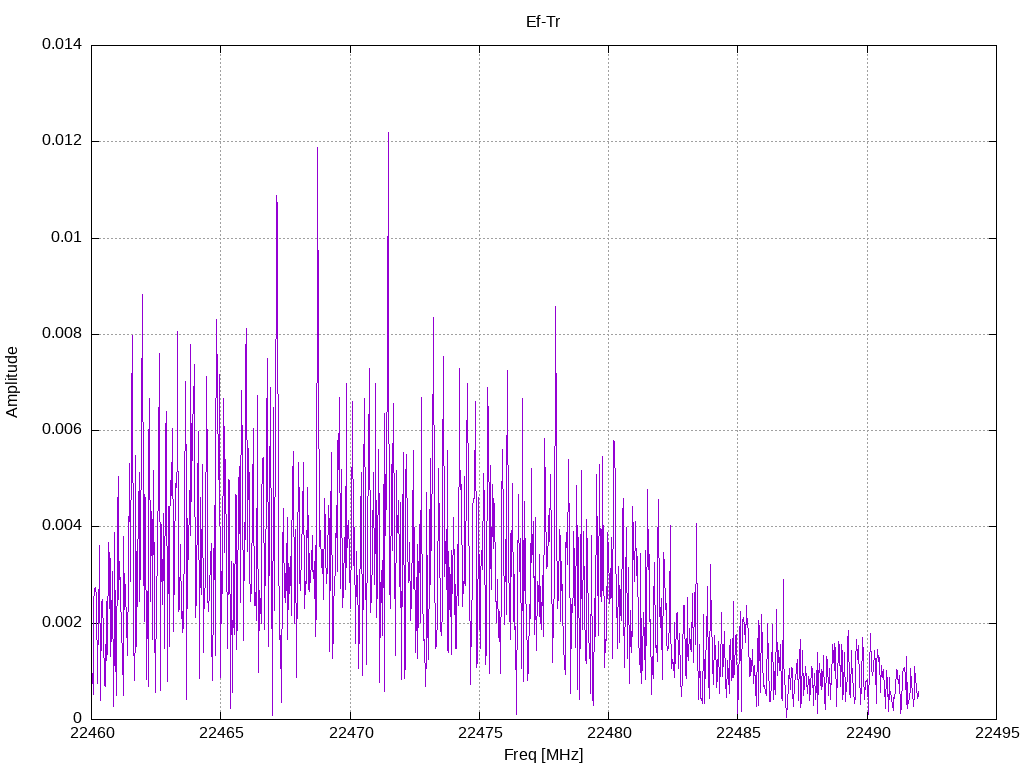Click the y-axis tick value 0.006
The image size is (1024, 768).
(62, 429)
